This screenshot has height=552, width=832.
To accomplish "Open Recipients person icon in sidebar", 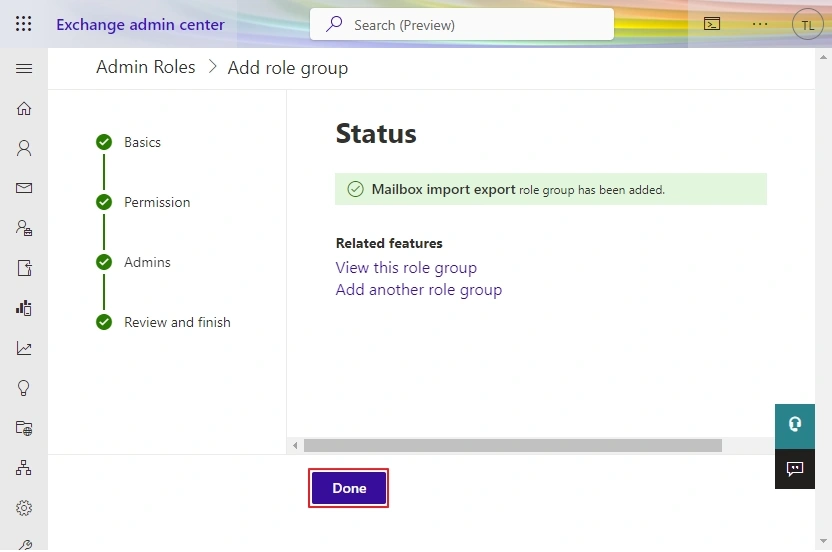I will point(24,148).
